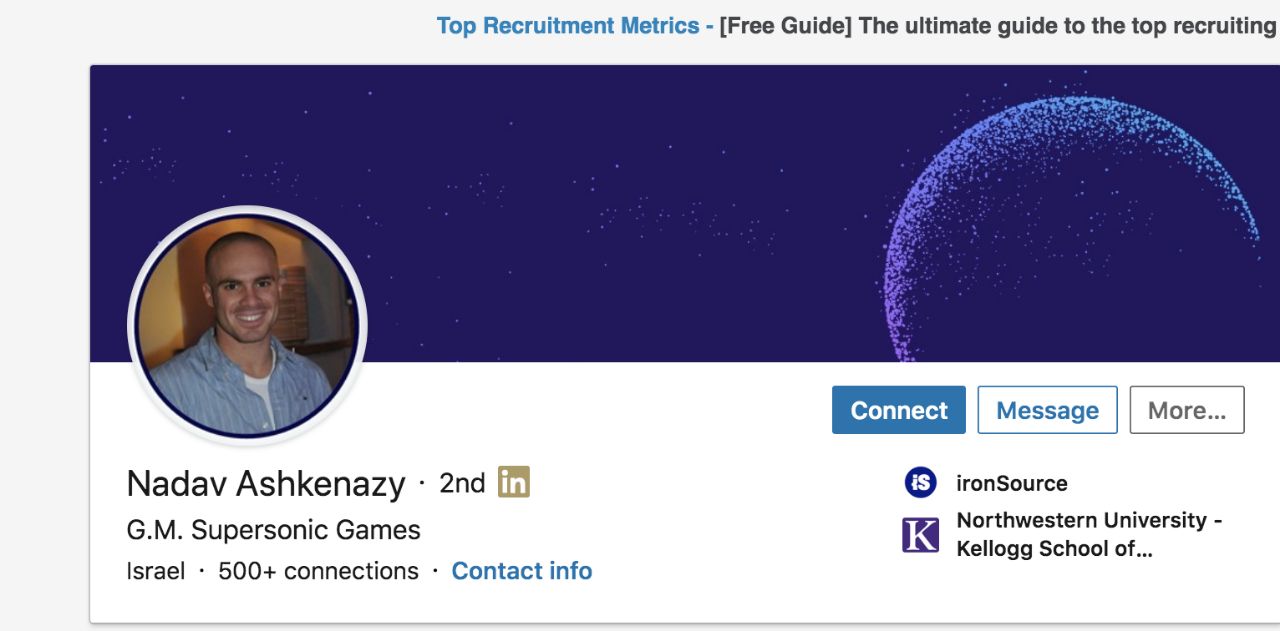Screen dimensions: 1280x631
Task: Click the Top Recruitment Metrics ad link
Action: [568, 26]
